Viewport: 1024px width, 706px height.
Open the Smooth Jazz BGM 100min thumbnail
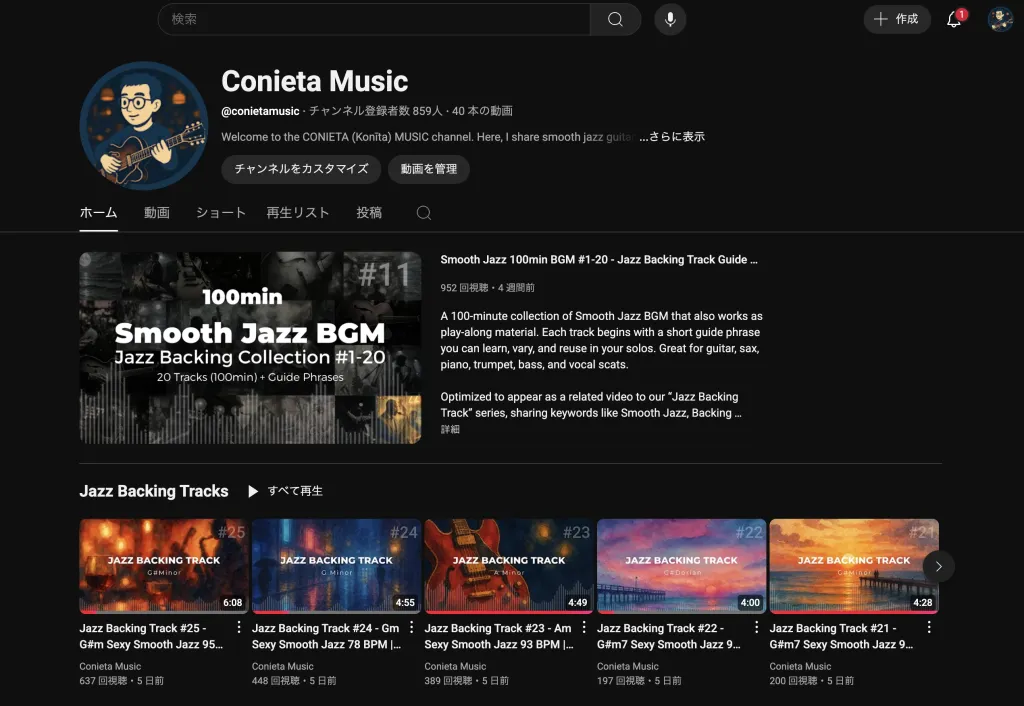[x=250, y=347]
